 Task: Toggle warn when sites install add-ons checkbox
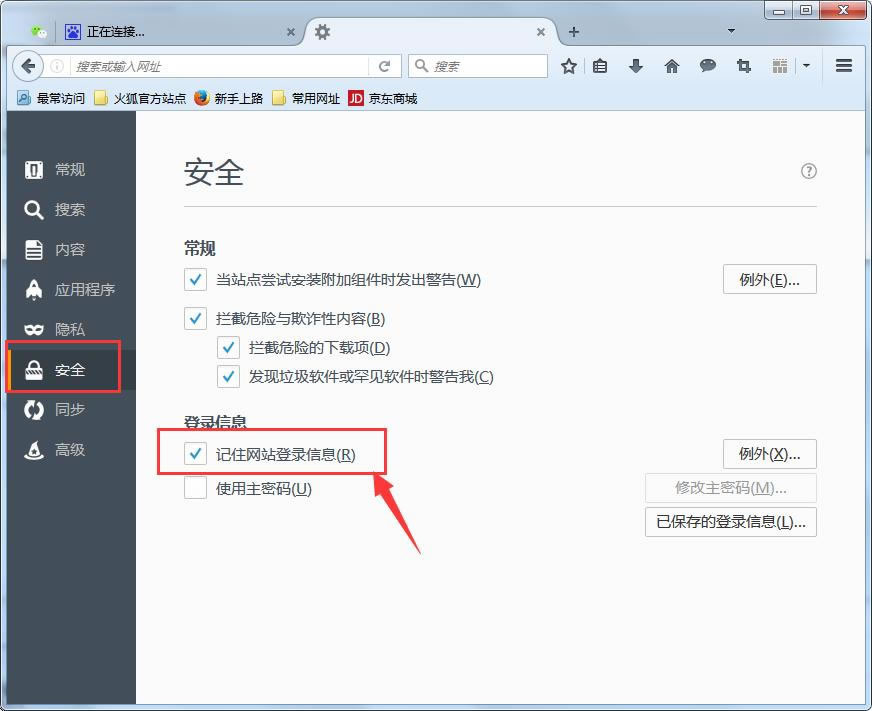tap(195, 279)
